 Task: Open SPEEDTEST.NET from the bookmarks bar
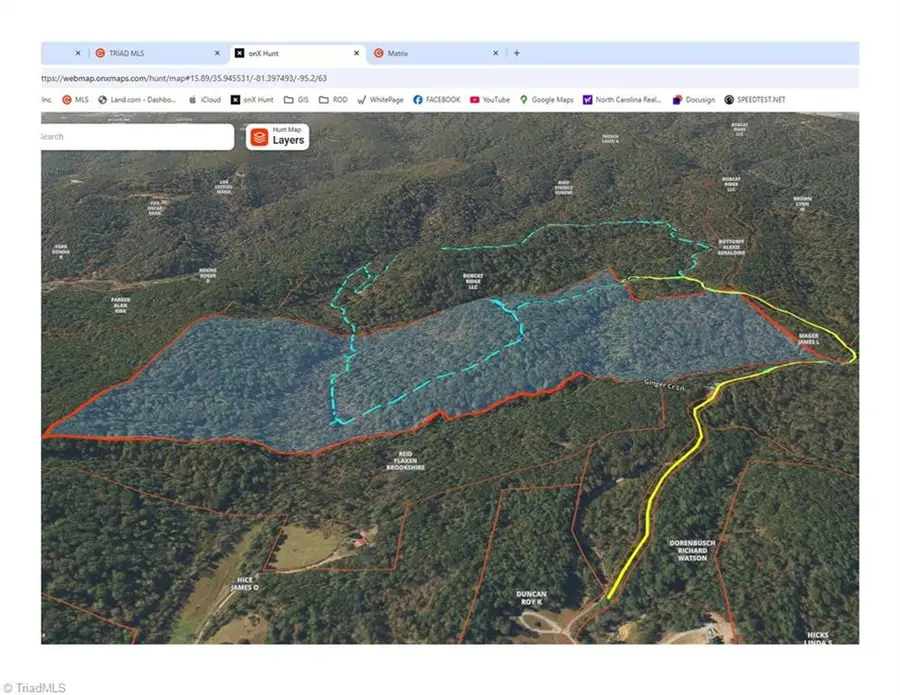756,99
